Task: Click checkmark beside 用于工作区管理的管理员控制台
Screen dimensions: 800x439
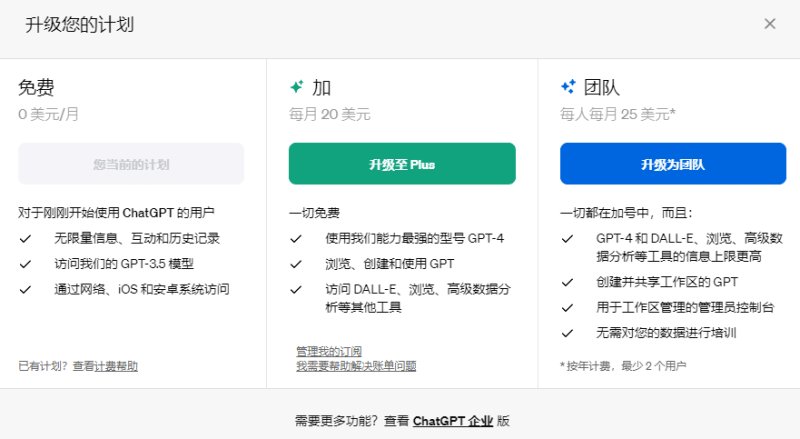Action: point(567,308)
